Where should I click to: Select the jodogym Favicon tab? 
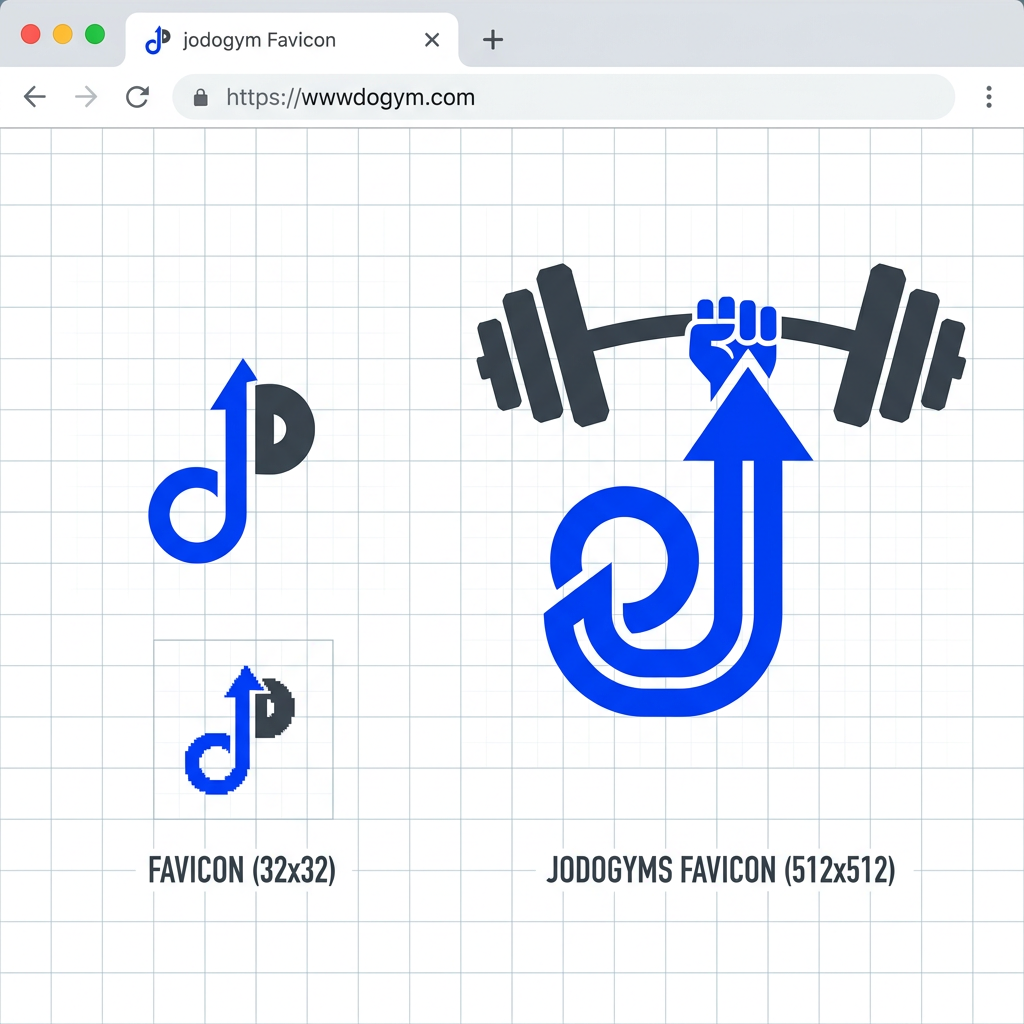292,39
